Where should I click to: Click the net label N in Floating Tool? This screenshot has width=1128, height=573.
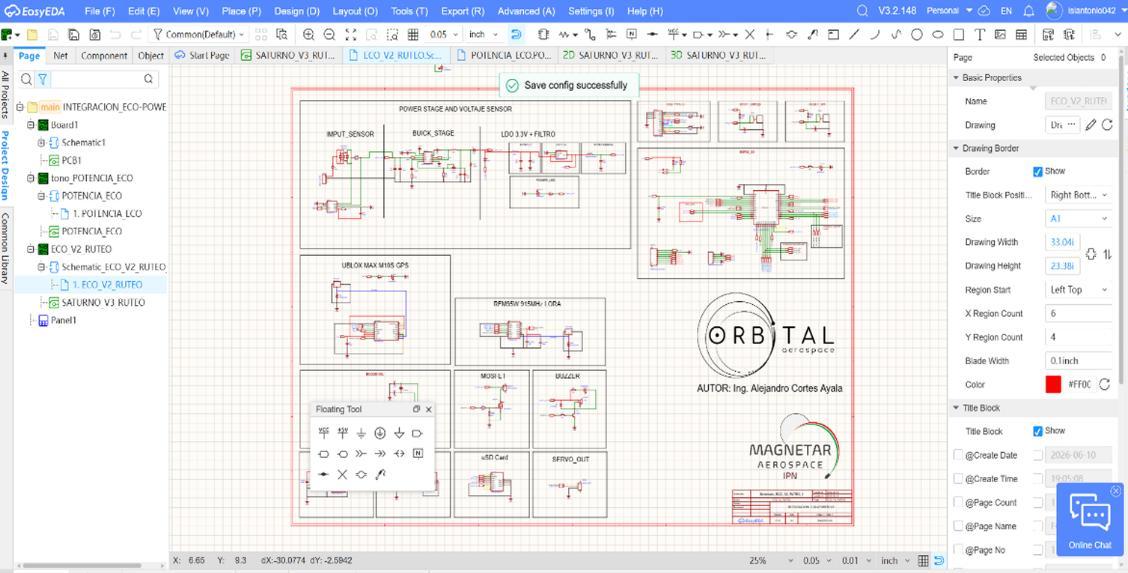(418, 453)
